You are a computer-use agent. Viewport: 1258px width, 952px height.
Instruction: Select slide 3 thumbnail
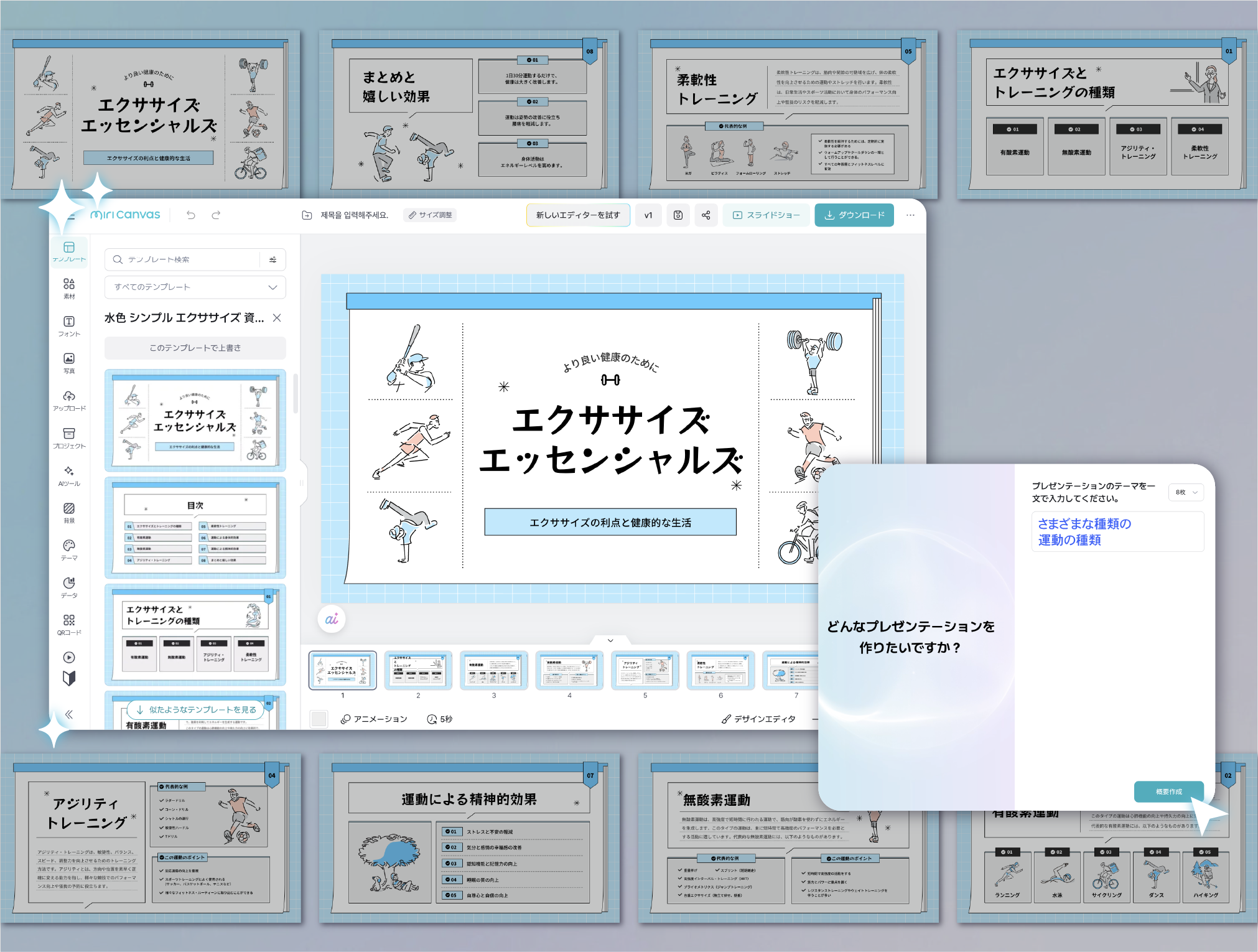[x=494, y=670]
